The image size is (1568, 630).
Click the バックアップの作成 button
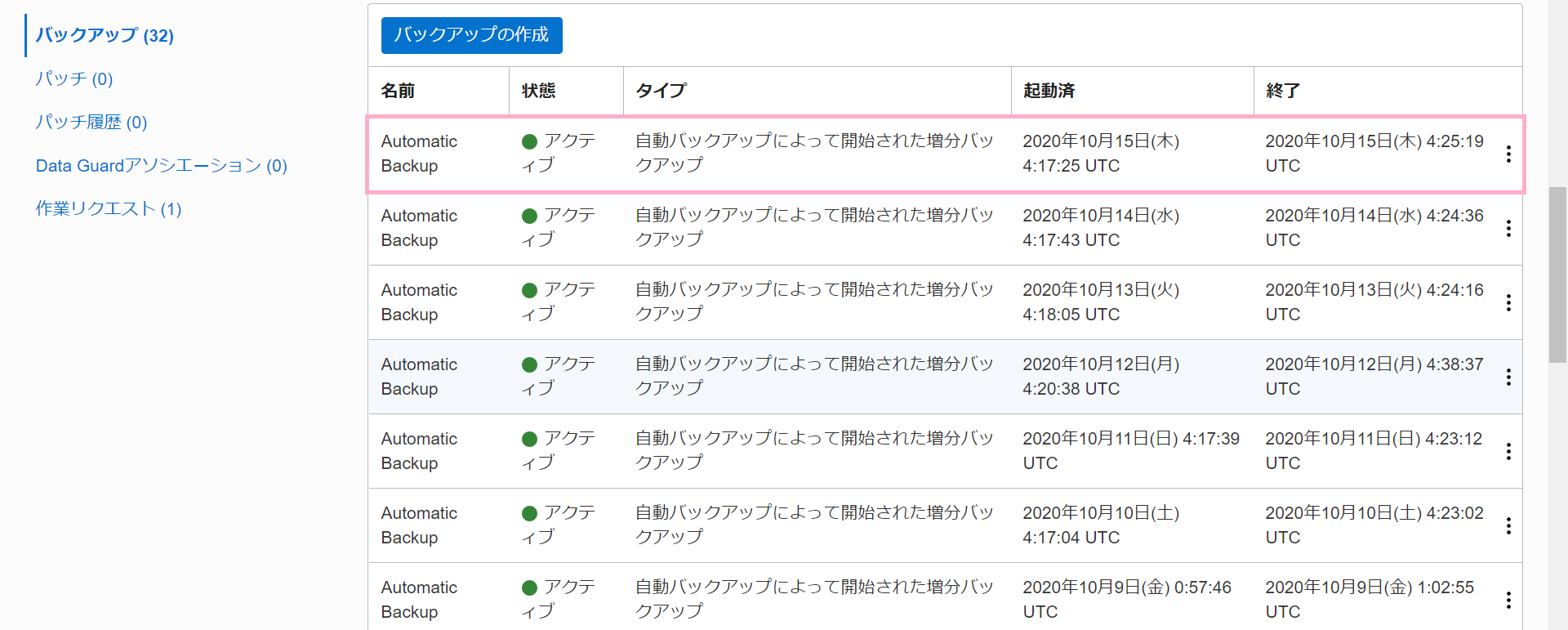[x=472, y=35]
